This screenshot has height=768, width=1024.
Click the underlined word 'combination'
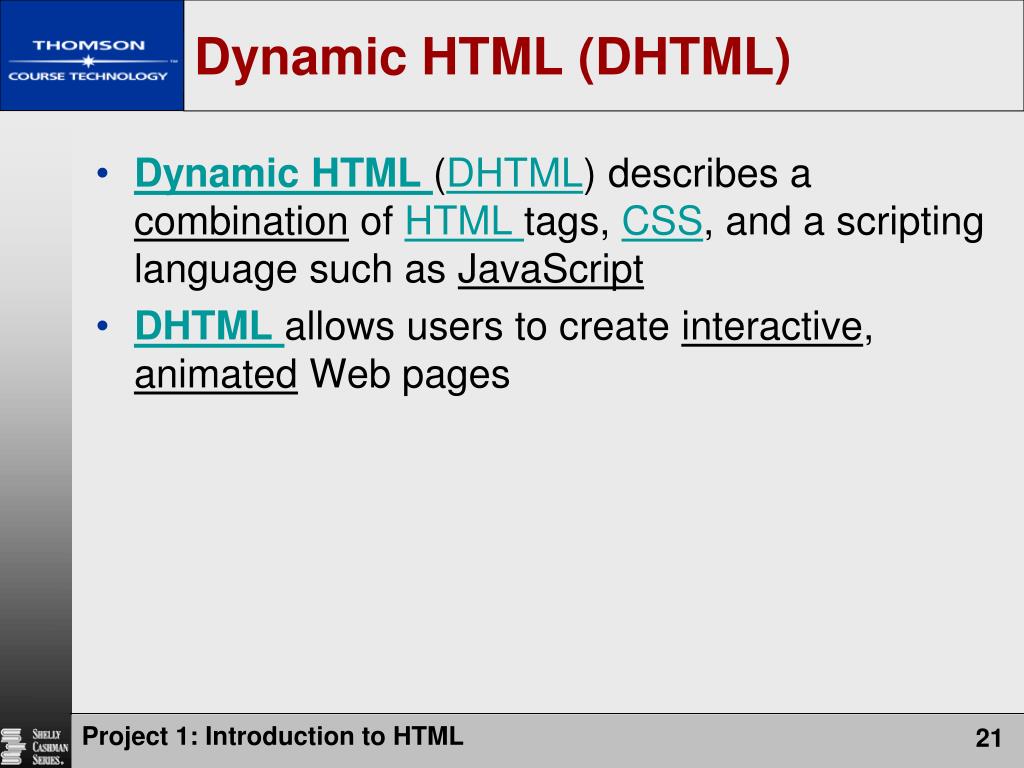pos(241,222)
